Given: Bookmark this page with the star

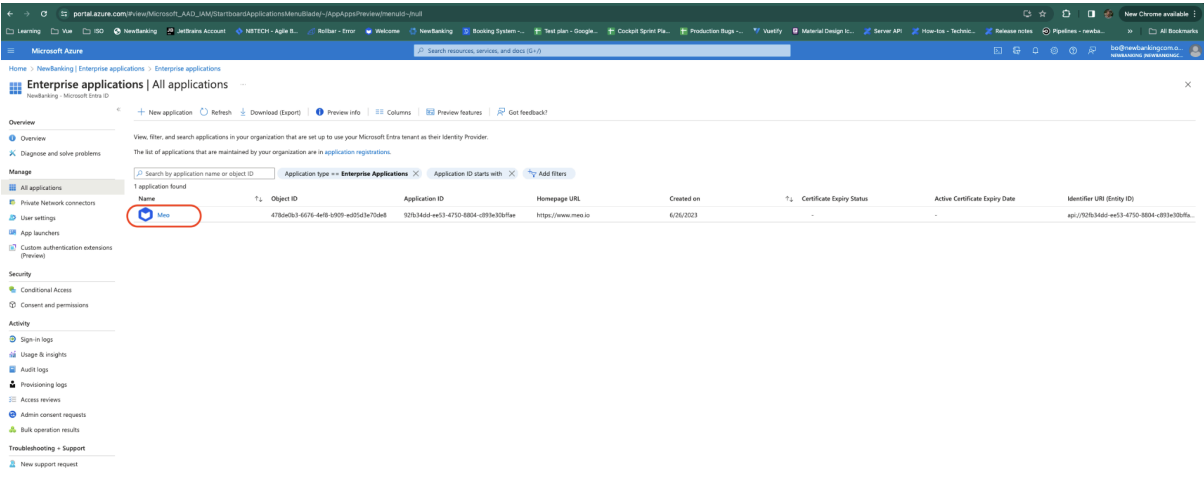Looking at the screenshot, I should click(x=1043, y=15).
